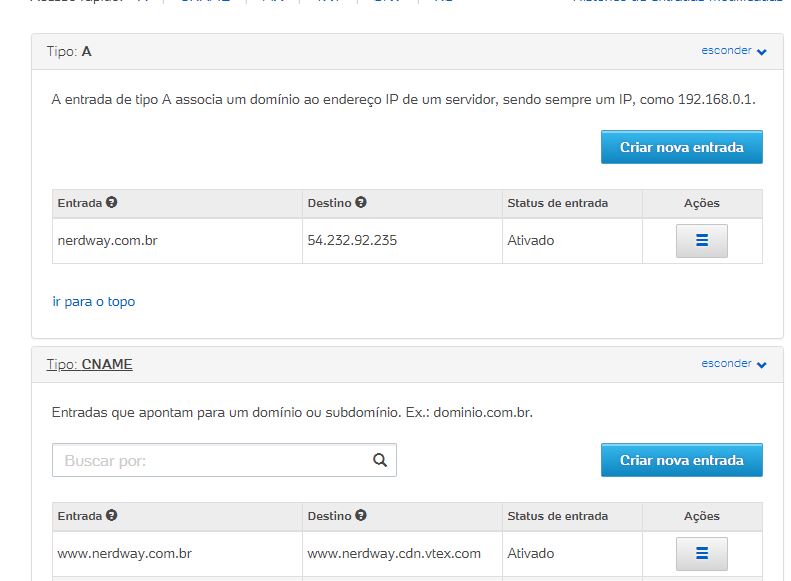This screenshot has width=791, height=581.
Task: Collapse the Tipo CNAME section with esconder
Action: tap(733, 364)
